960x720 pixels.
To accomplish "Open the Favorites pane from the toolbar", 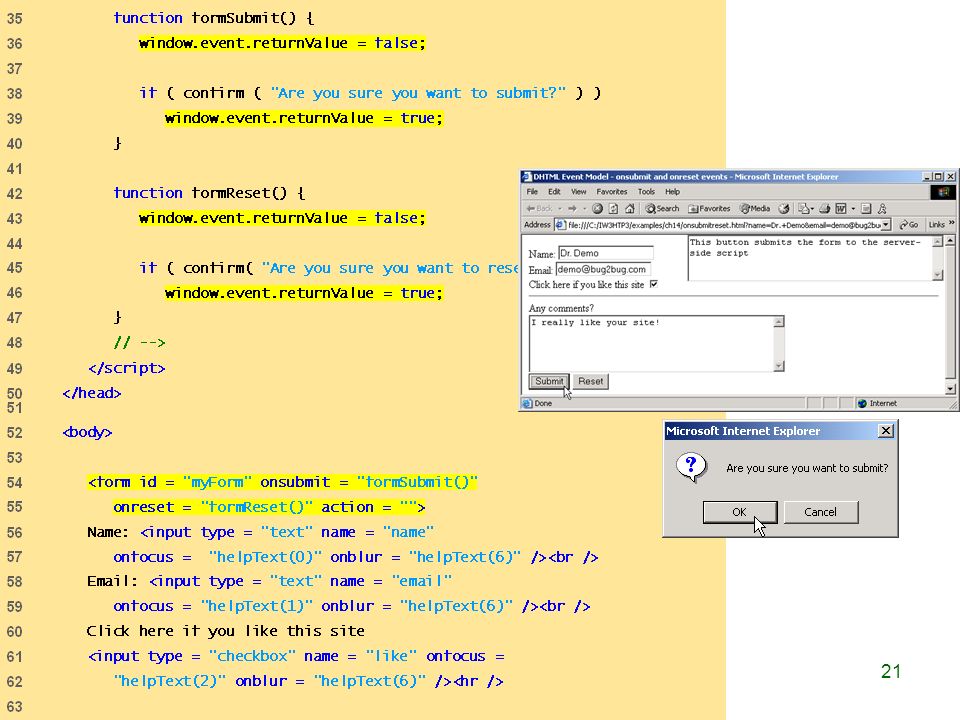I will (x=709, y=209).
